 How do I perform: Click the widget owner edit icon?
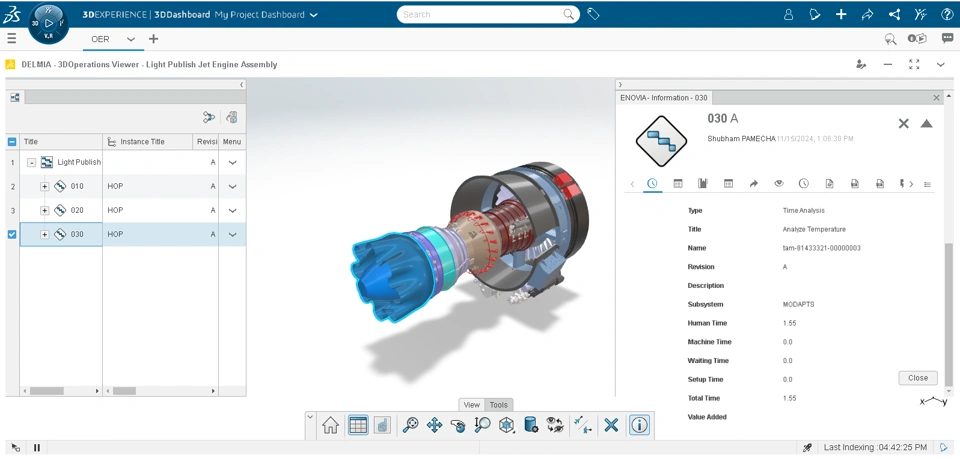[861, 64]
